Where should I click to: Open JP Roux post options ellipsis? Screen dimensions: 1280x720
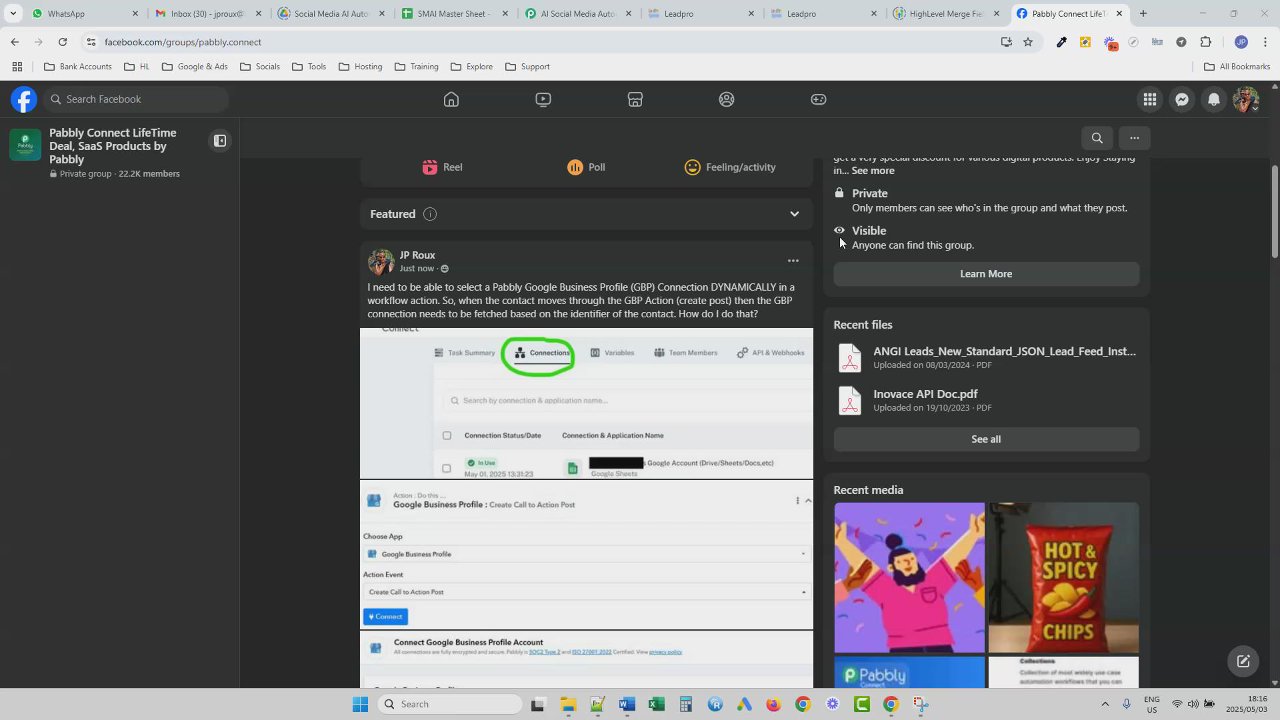(x=793, y=261)
